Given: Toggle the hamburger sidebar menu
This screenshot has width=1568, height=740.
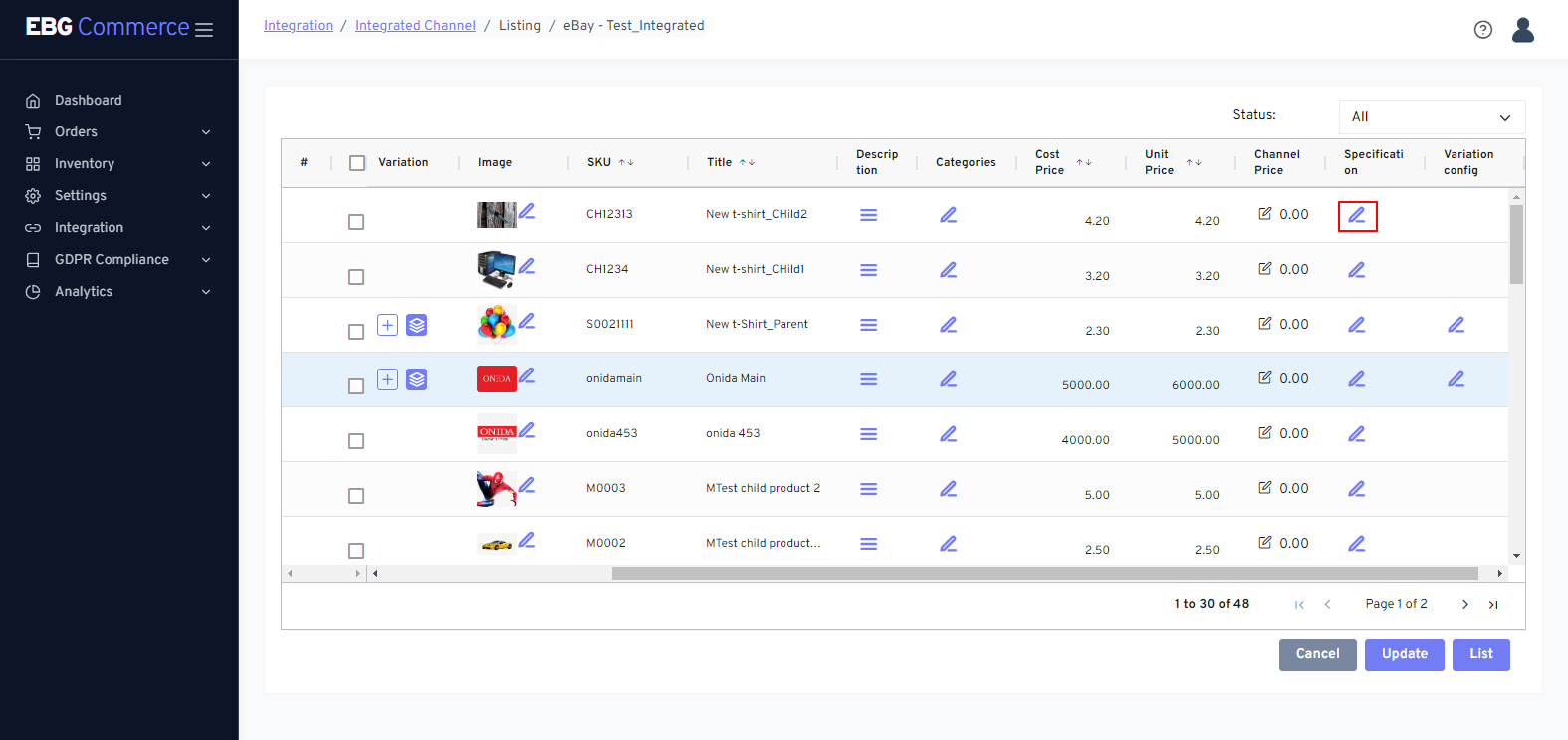Looking at the screenshot, I should point(204,30).
